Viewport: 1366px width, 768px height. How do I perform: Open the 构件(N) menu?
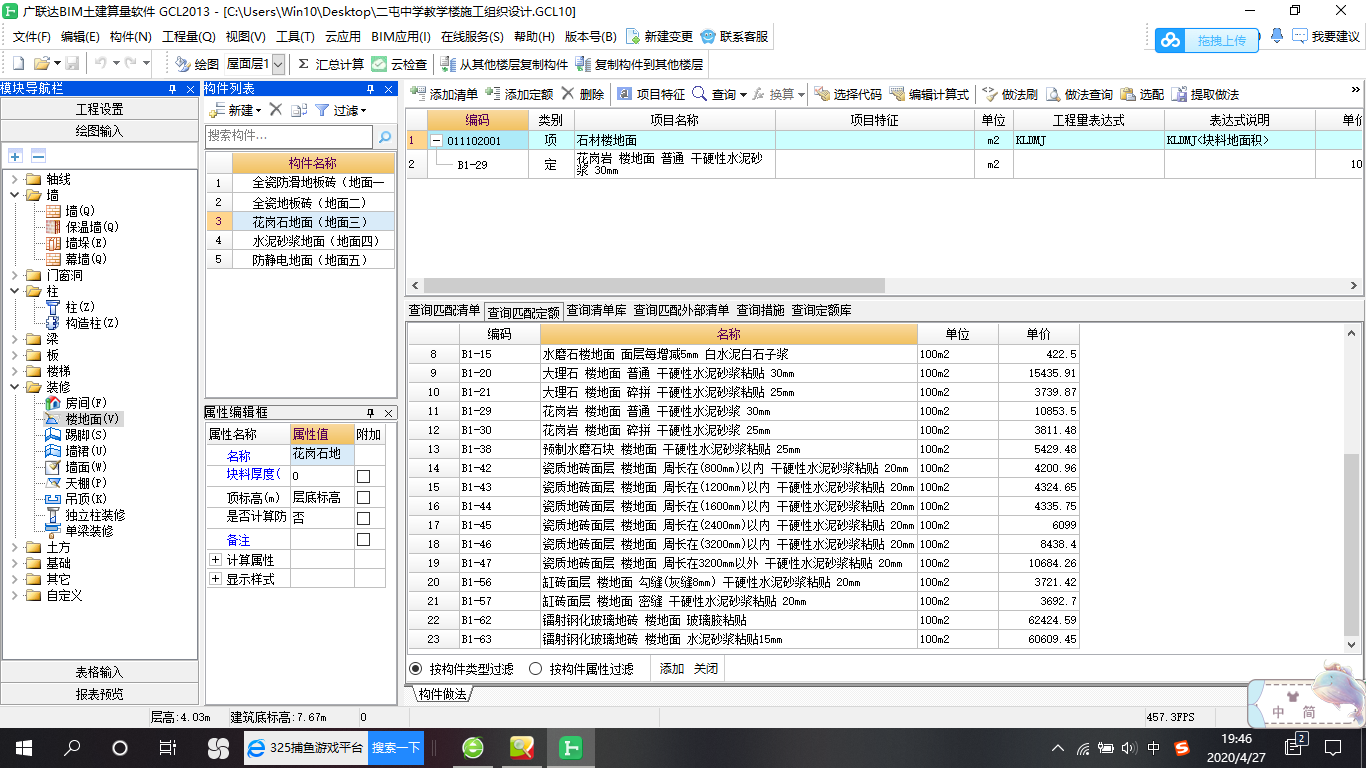tap(131, 36)
